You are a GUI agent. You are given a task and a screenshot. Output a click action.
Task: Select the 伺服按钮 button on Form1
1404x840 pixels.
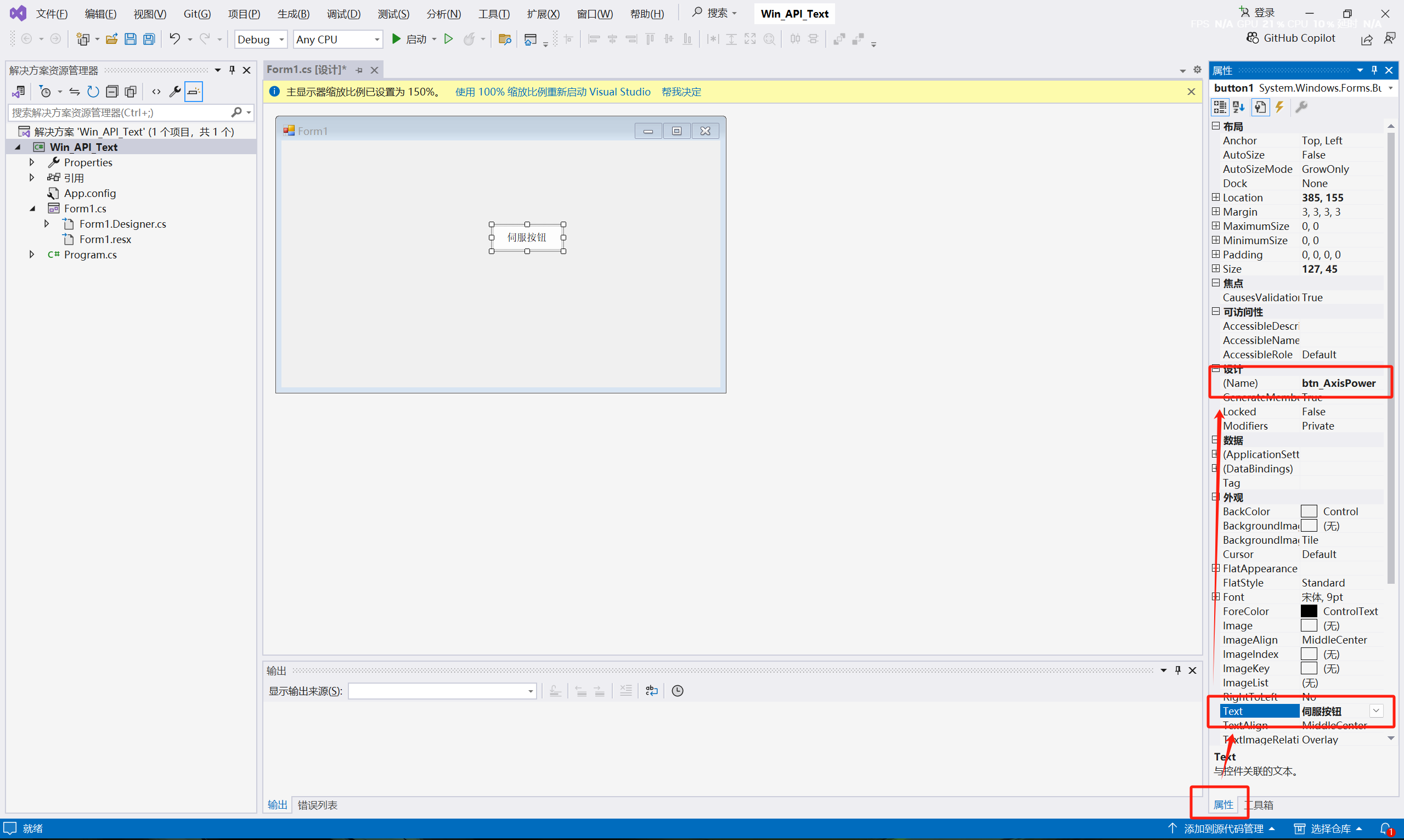click(x=527, y=238)
